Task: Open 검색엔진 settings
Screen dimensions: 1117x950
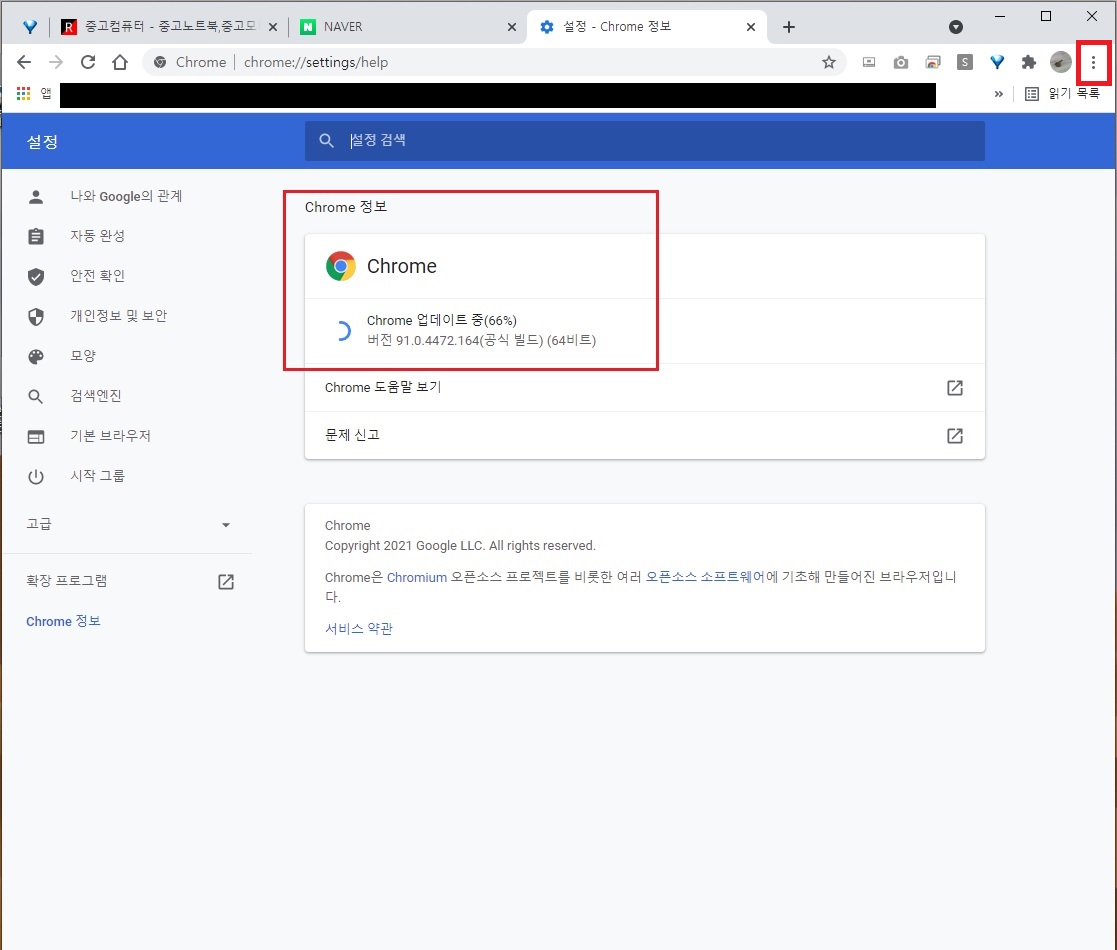Action: pyautogui.click(x=96, y=395)
